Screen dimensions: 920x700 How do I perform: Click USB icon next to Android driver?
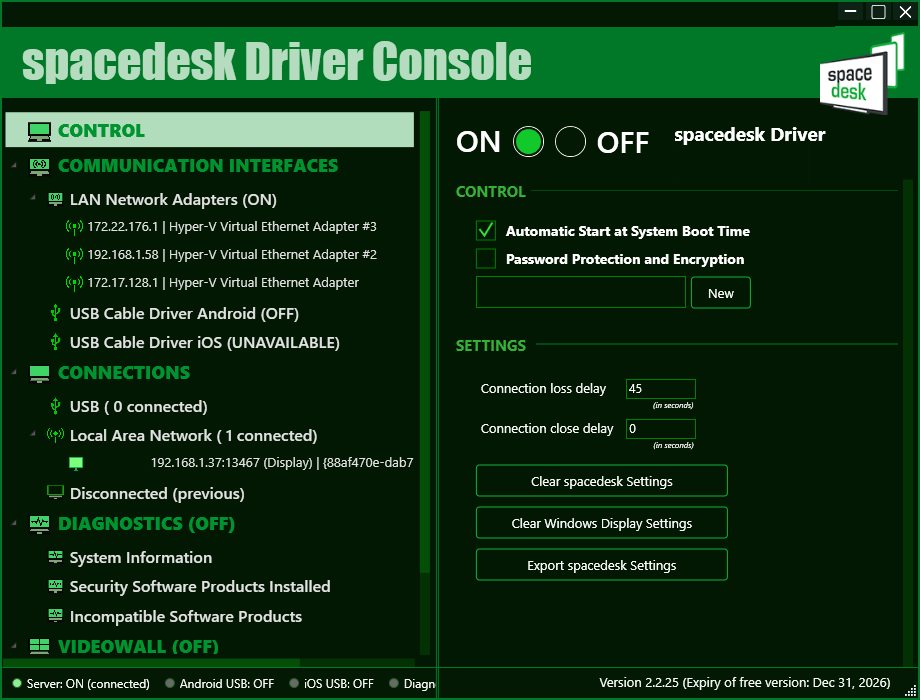tap(55, 313)
